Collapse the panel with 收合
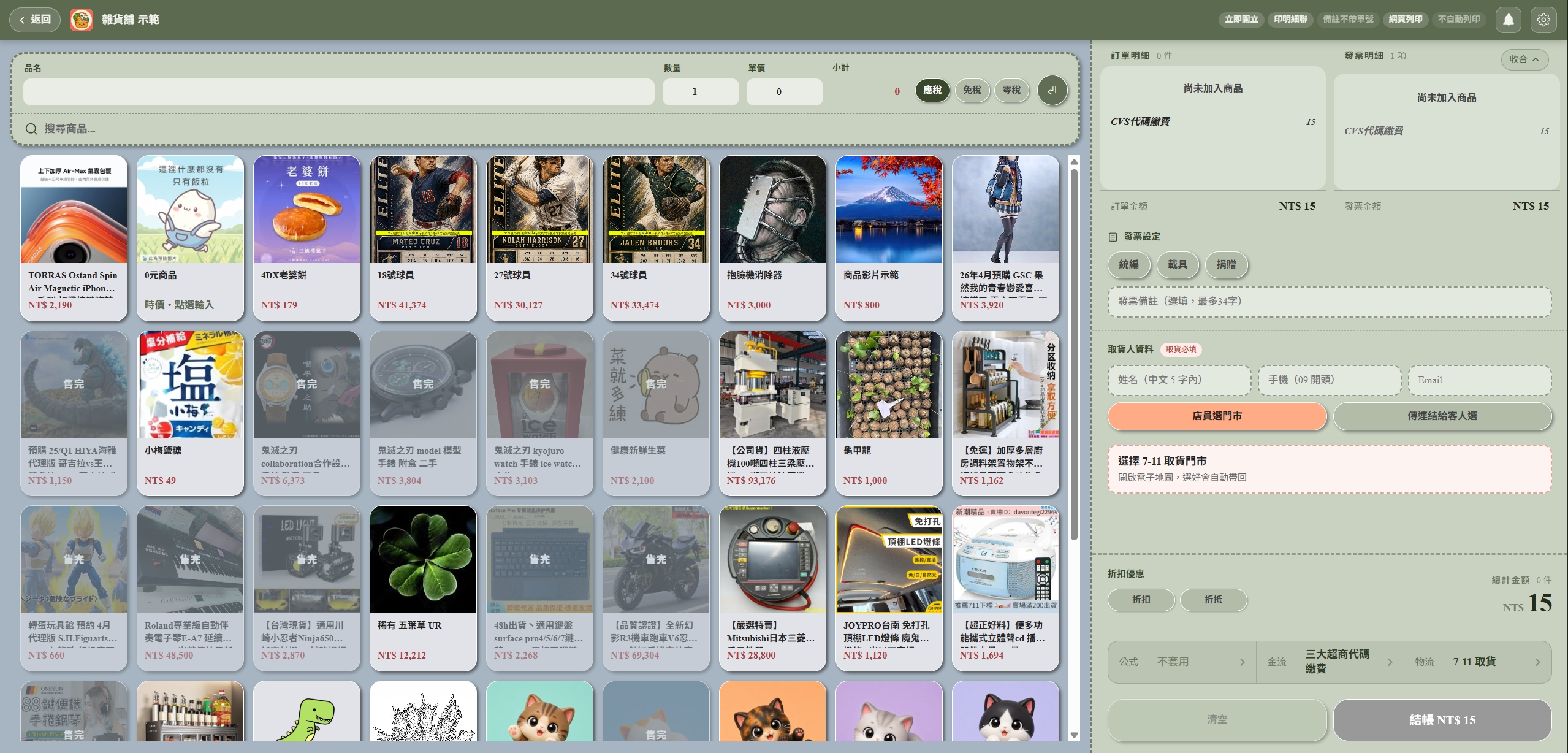 [x=1524, y=59]
